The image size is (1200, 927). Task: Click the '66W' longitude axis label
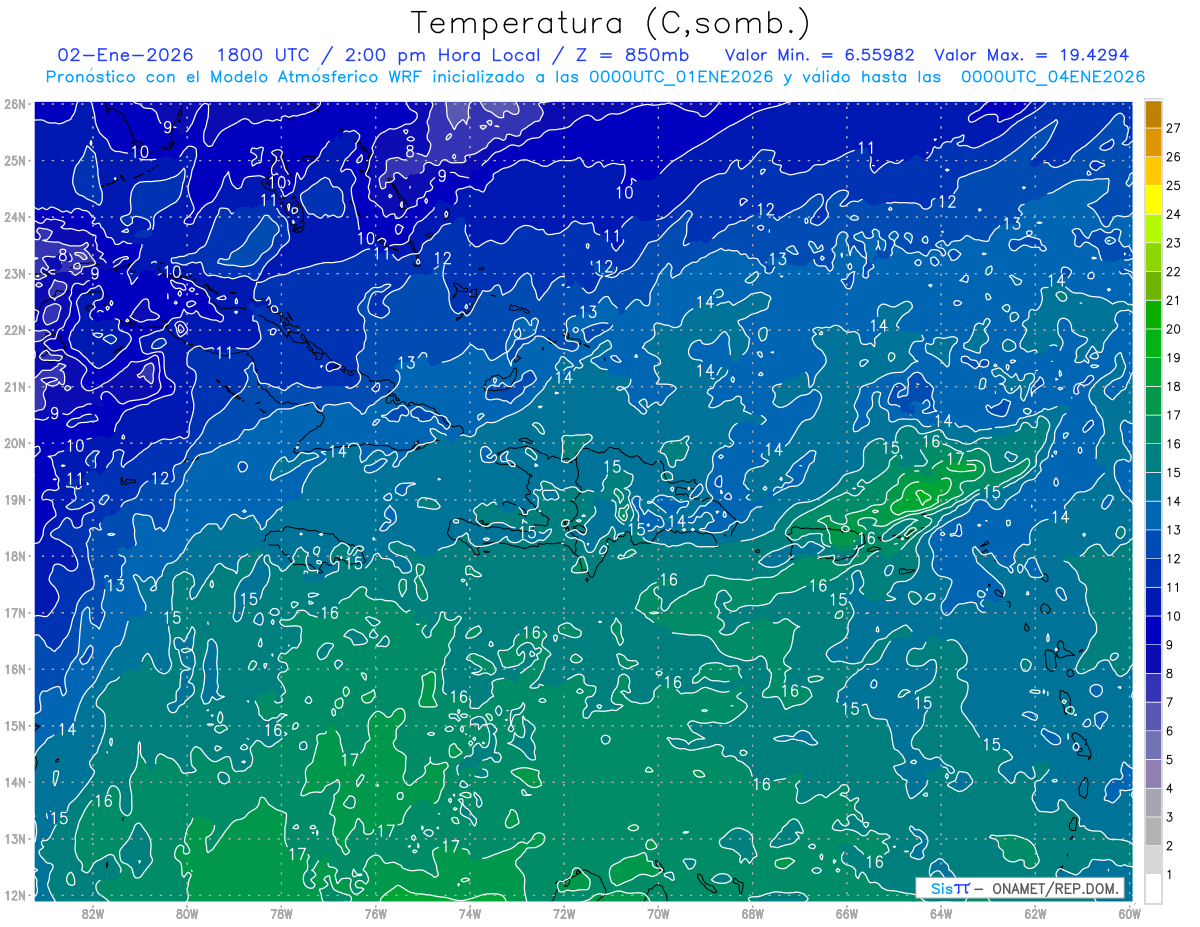[846, 912]
